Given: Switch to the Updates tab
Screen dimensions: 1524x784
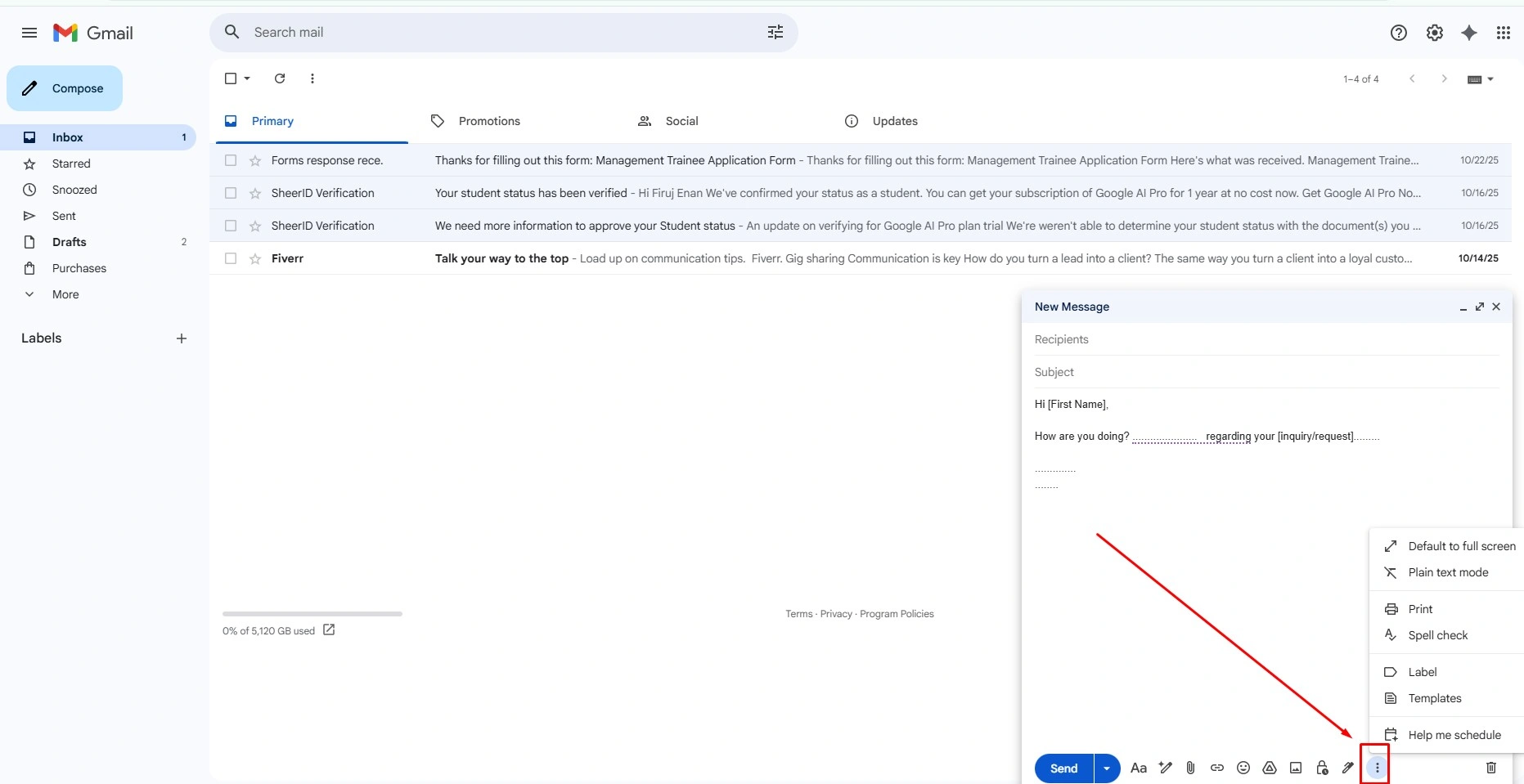Looking at the screenshot, I should click(x=881, y=121).
